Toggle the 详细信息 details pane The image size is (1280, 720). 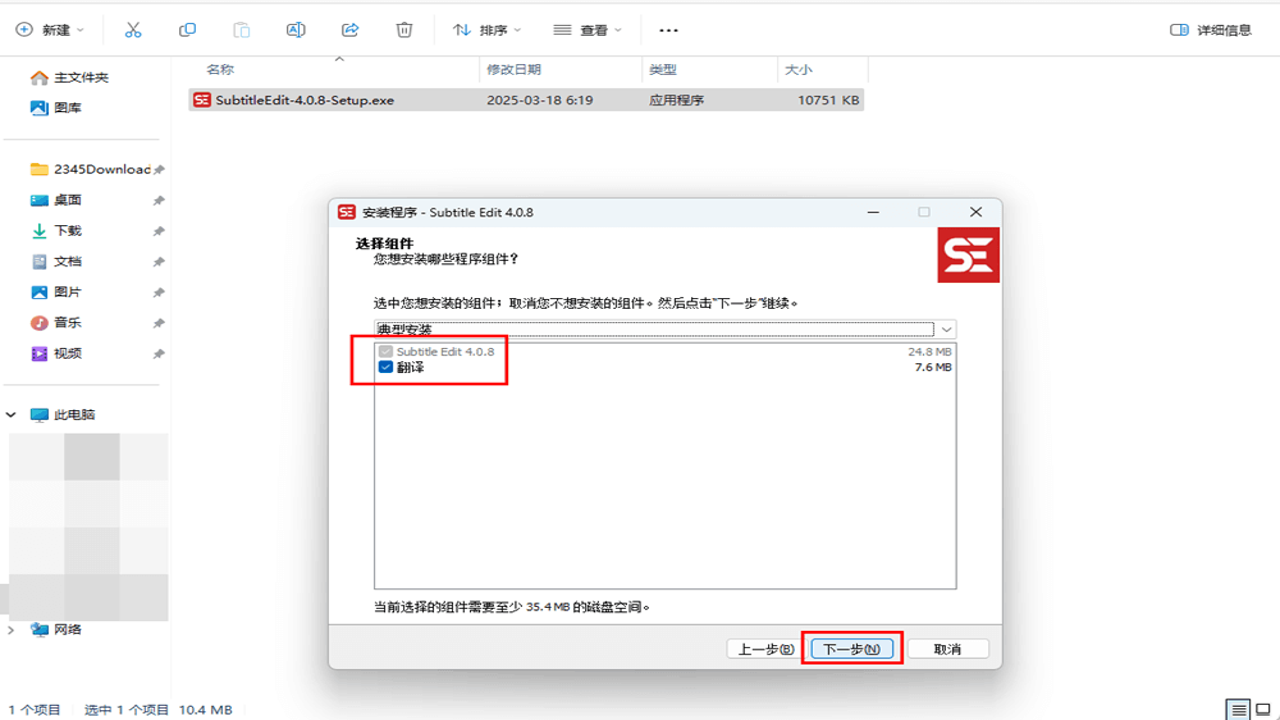coord(1211,30)
